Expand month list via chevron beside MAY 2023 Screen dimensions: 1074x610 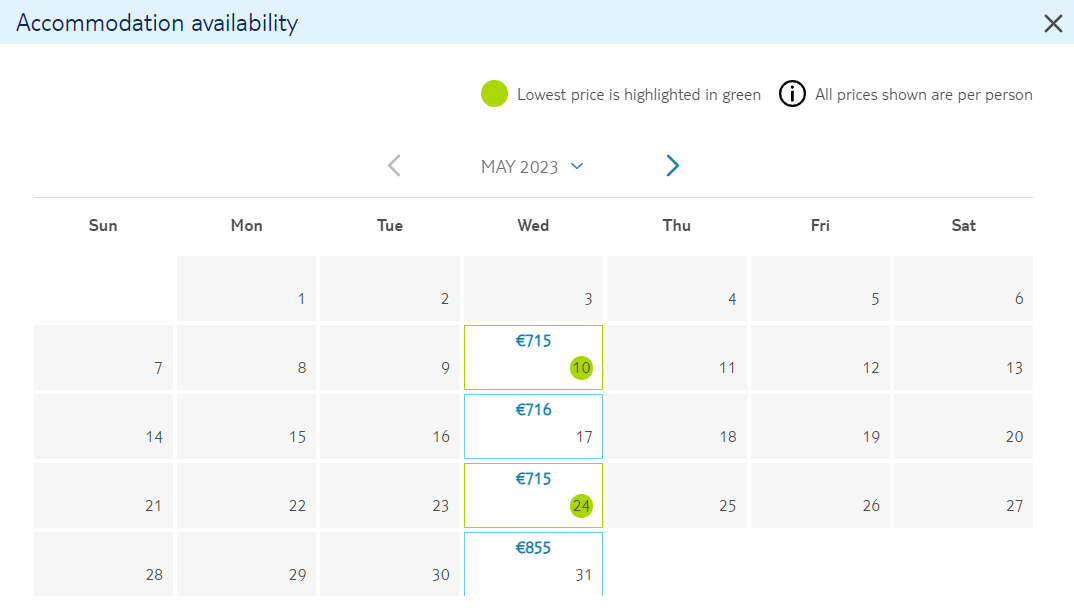point(577,166)
